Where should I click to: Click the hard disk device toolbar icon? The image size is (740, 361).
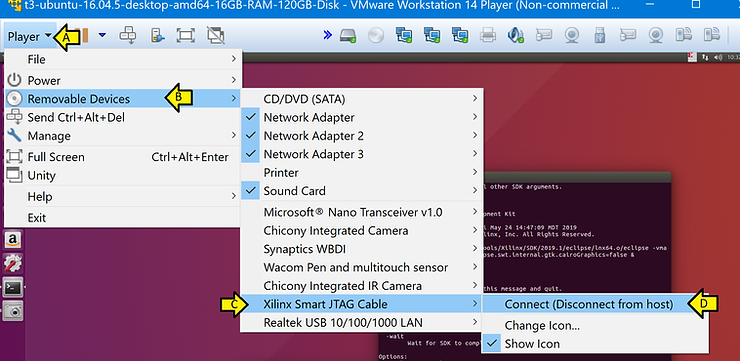coord(348,35)
